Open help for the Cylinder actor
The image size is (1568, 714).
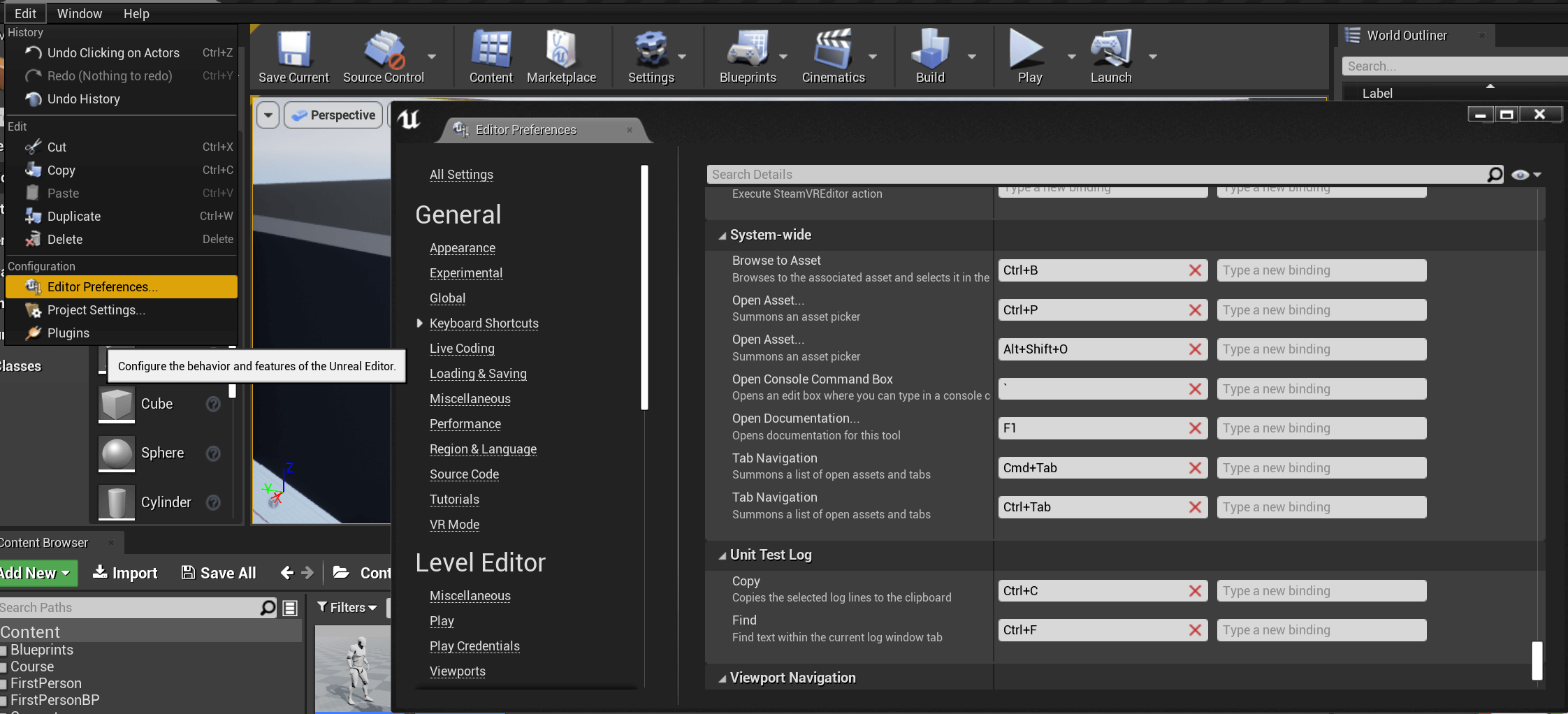[x=213, y=502]
